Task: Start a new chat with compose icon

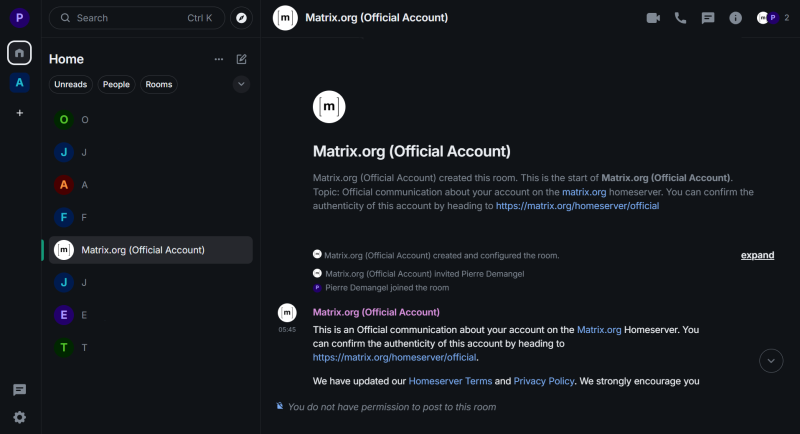Action: (241, 59)
